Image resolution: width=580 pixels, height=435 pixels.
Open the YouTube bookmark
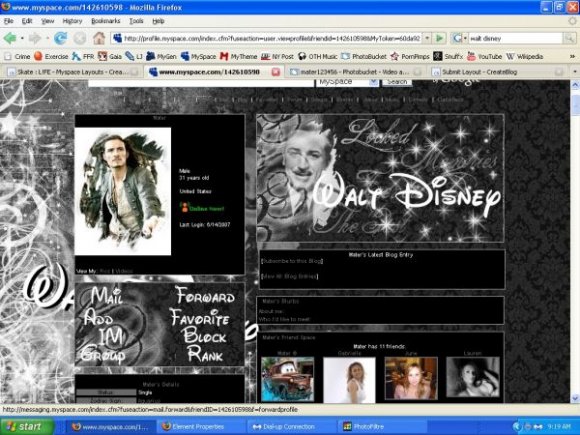(x=485, y=57)
